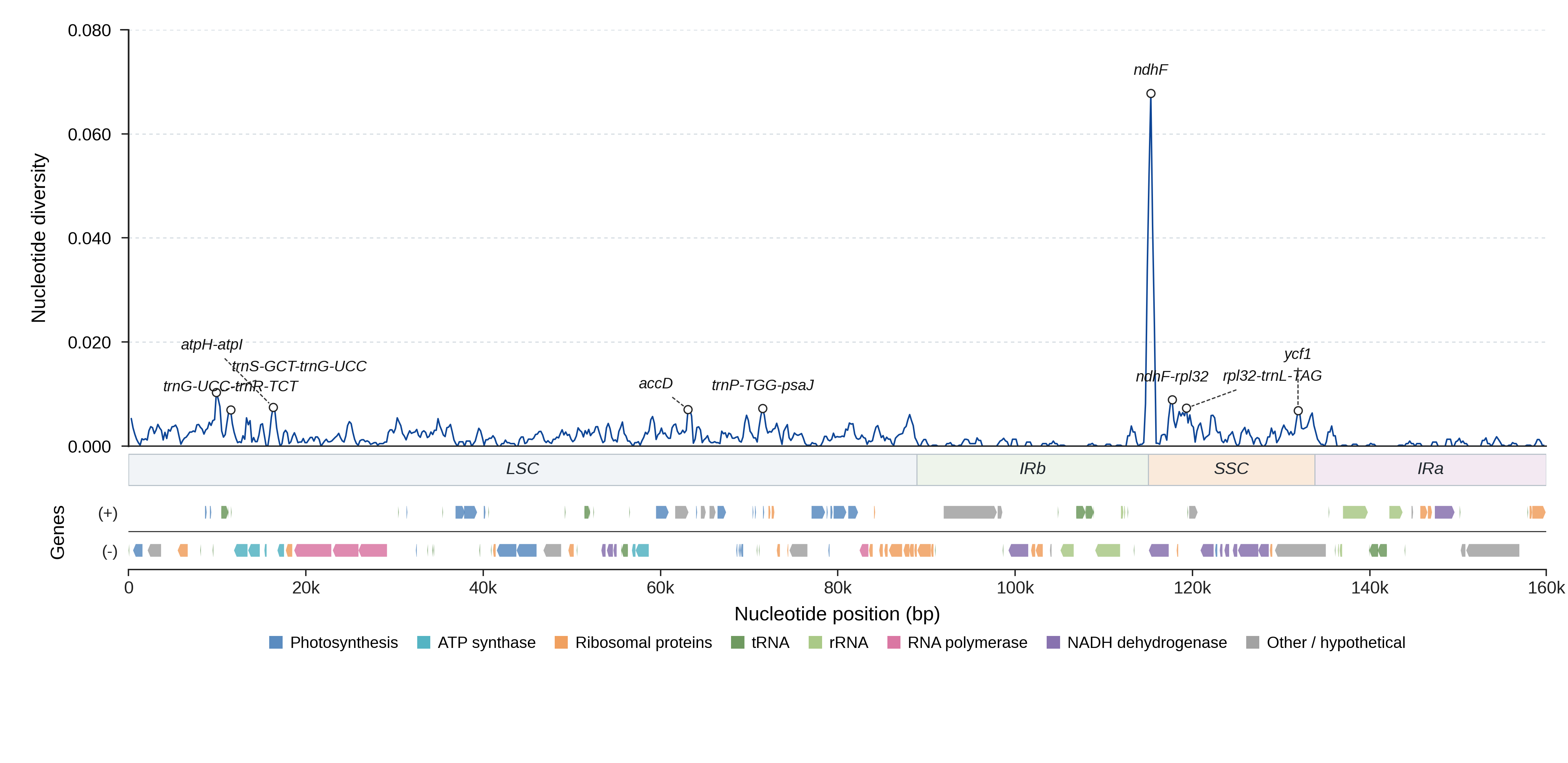Click the IRb region bar
1568x763 pixels.
[1033, 469]
